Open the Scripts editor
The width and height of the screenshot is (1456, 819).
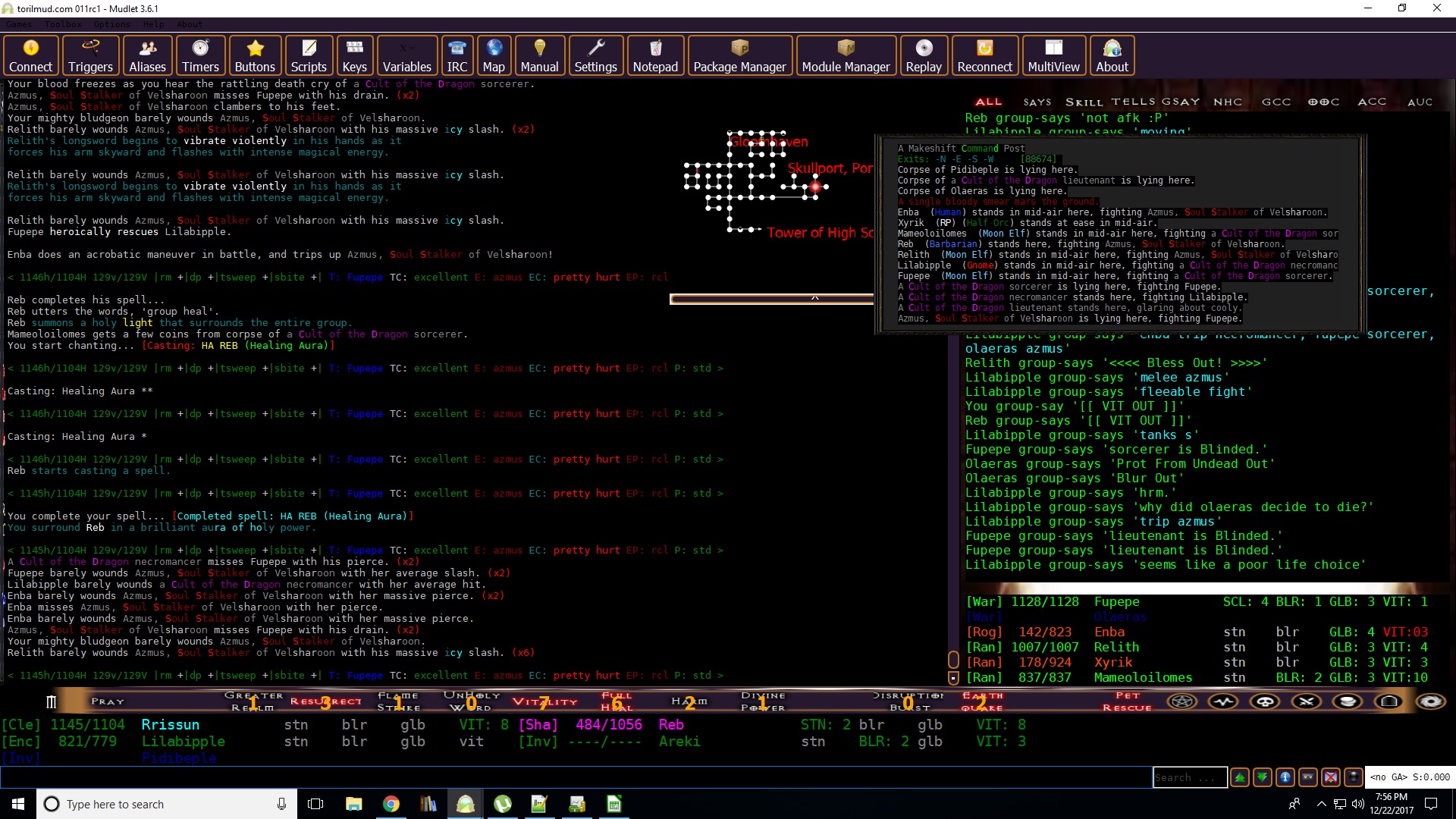coord(309,56)
